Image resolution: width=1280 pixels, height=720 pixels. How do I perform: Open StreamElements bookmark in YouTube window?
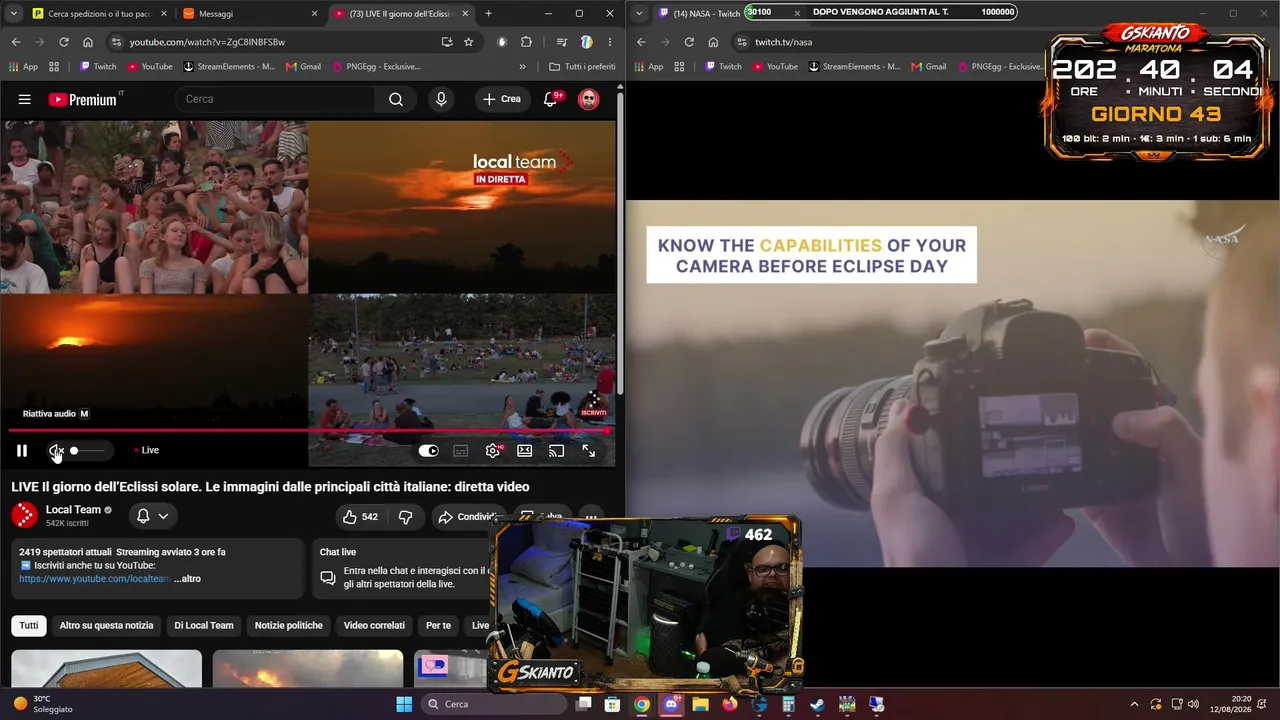229,67
